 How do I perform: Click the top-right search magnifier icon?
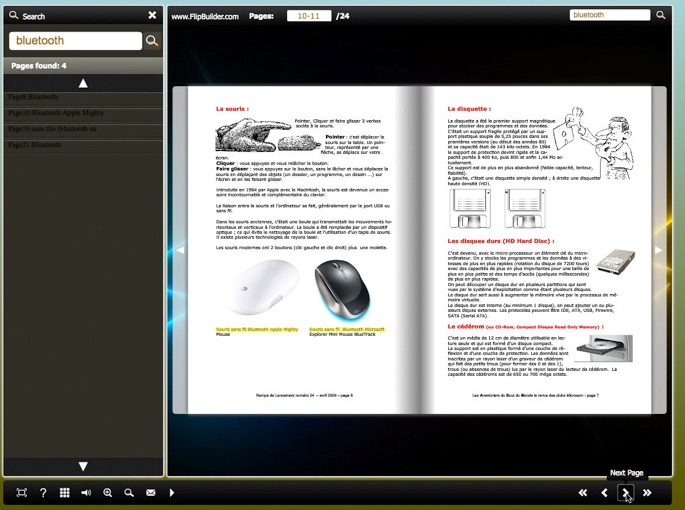[x=661, y=15]
